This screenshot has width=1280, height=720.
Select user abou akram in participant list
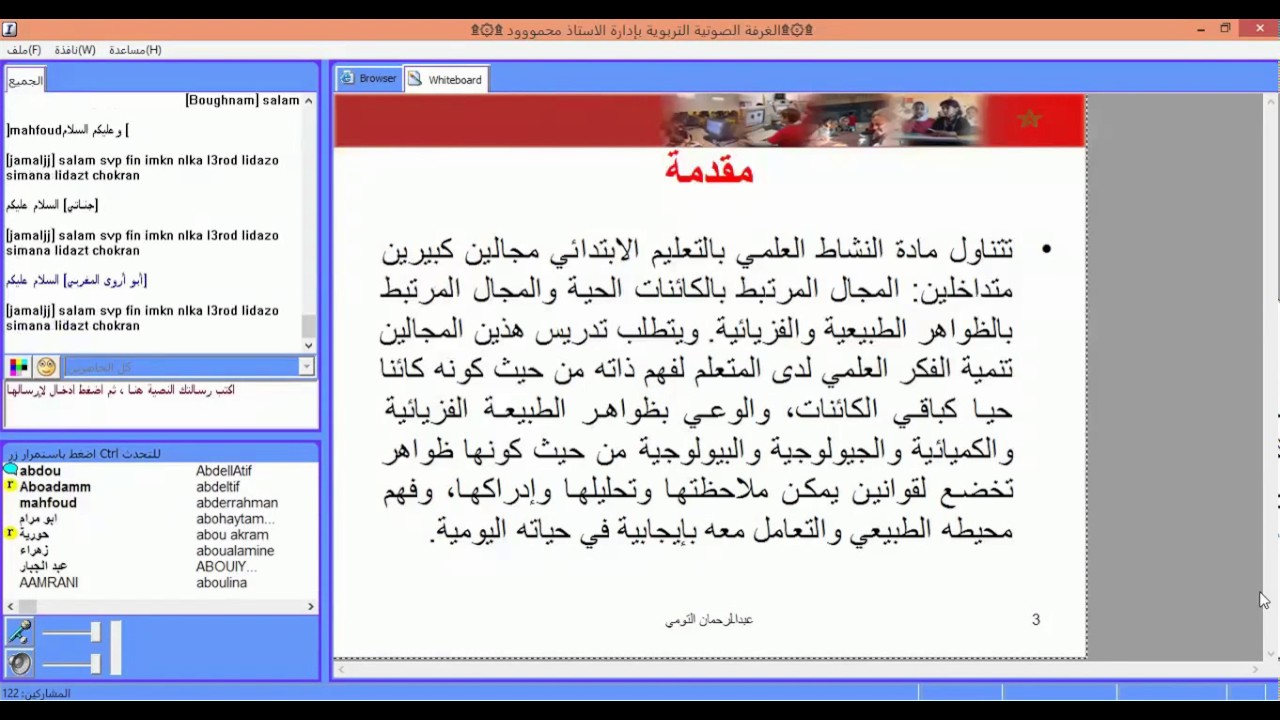(x=232, y=534)
